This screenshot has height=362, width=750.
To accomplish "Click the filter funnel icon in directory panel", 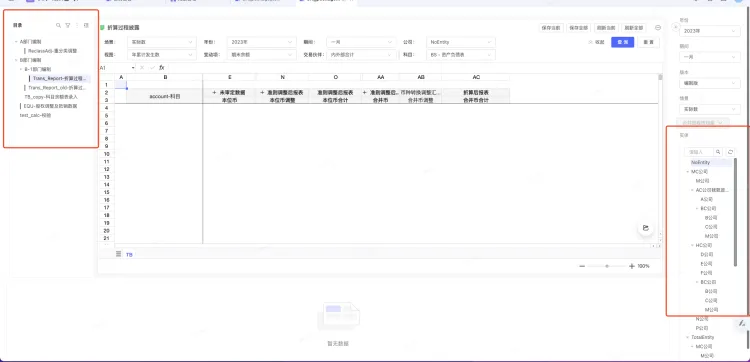I will click(68, 25).
